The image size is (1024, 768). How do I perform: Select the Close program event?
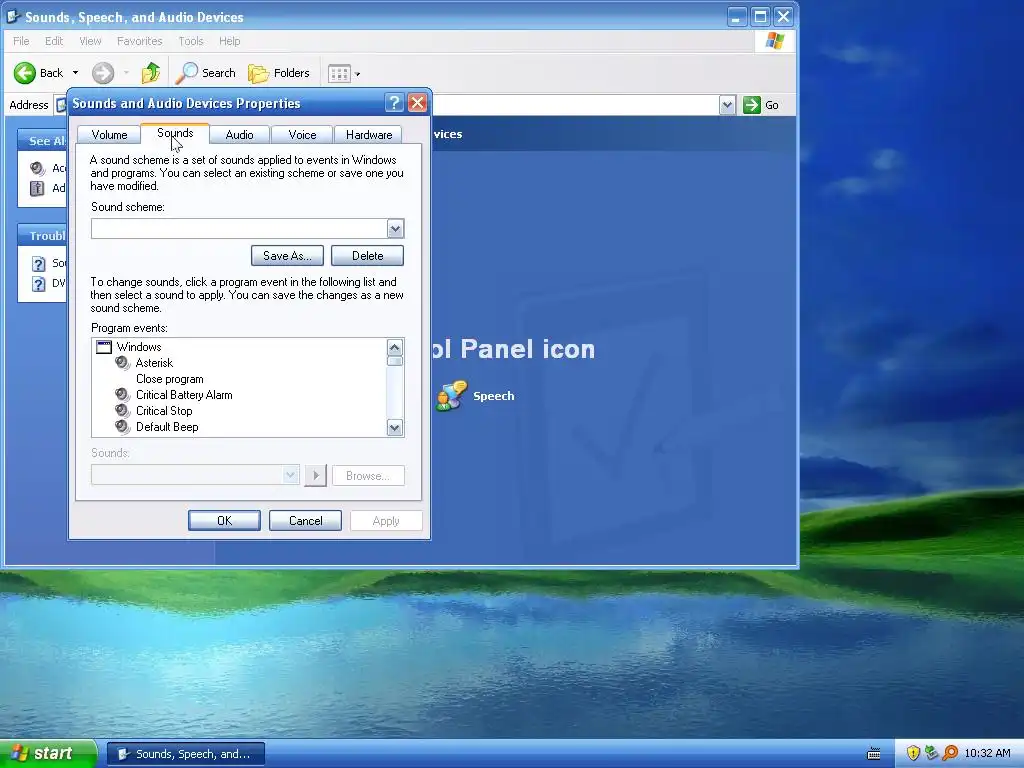coord(170,379)
